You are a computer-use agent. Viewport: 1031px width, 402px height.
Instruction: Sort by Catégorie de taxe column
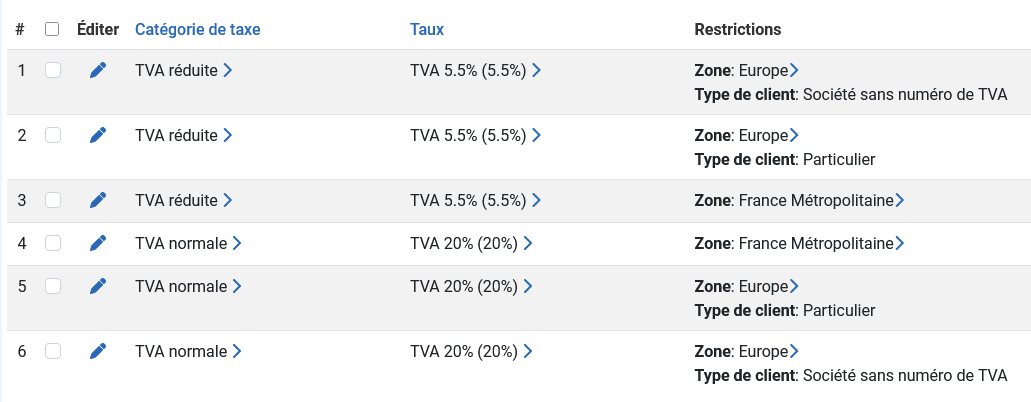coord(197,29)
